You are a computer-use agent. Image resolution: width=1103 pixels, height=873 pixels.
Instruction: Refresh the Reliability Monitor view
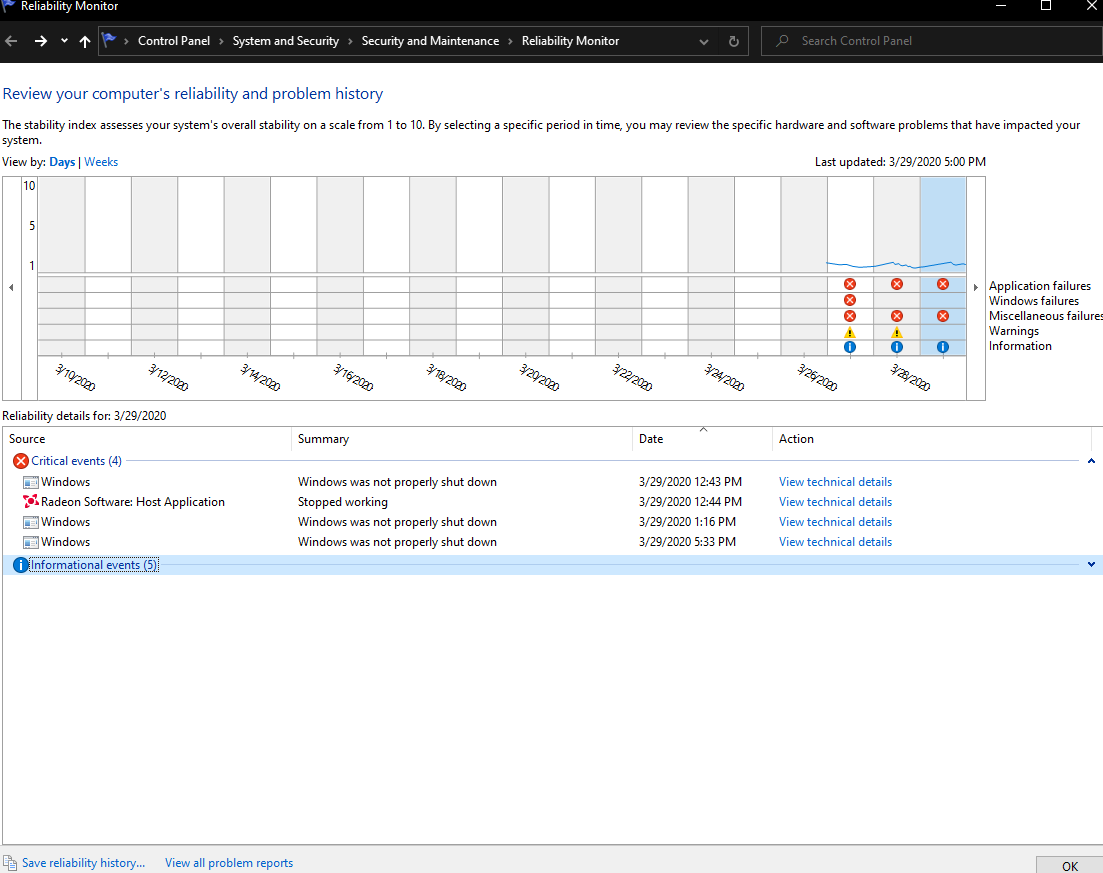(x=734, y=41)
